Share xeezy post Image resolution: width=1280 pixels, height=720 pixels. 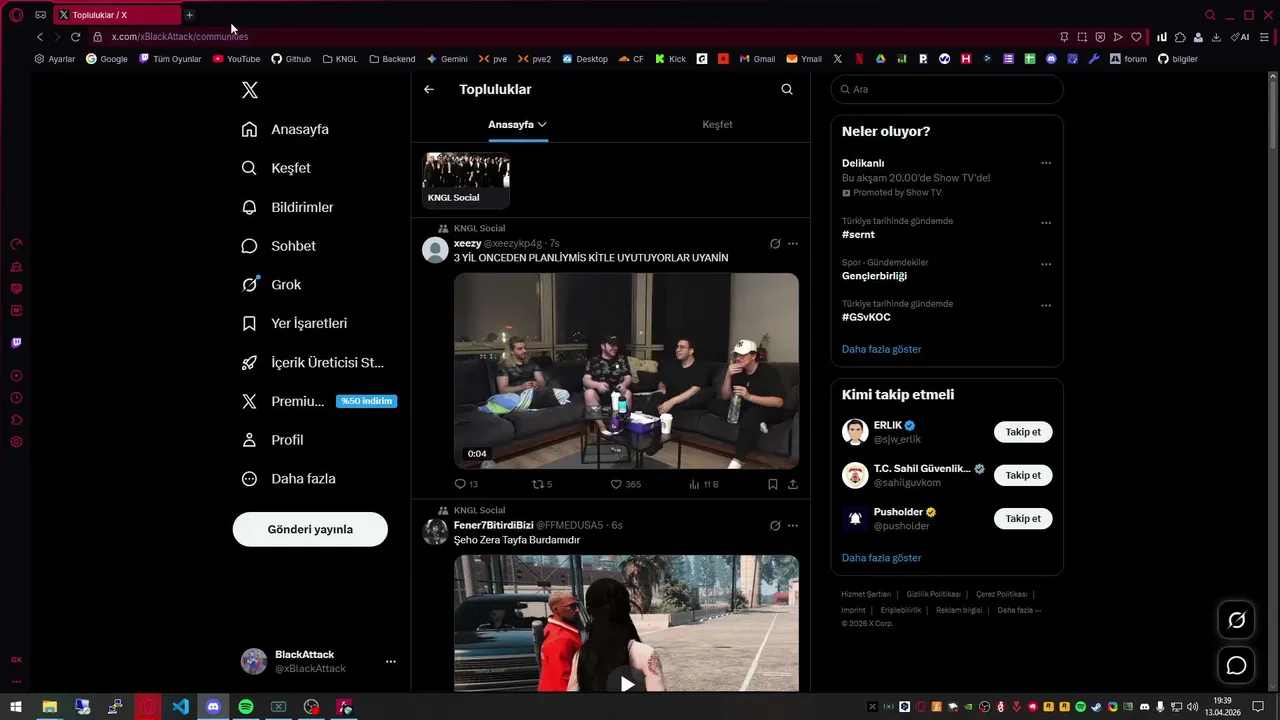click(x=793, y=484)
